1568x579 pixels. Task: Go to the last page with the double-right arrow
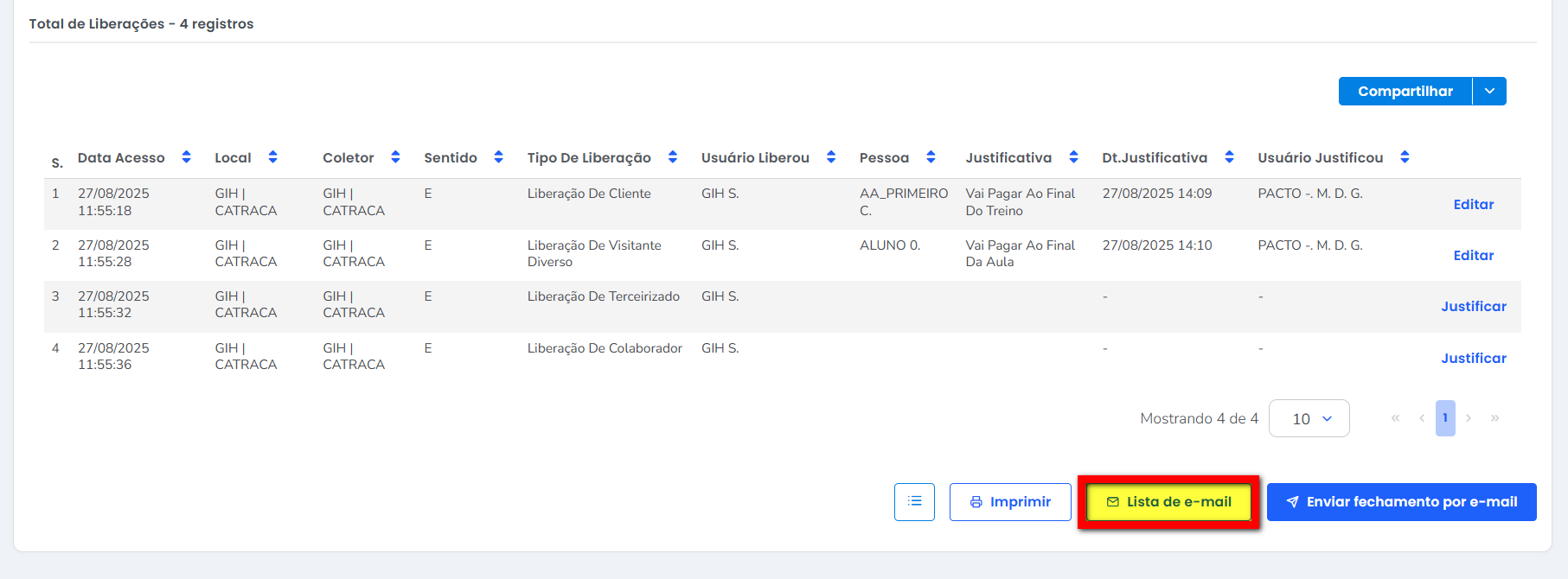(x=1494, y=418)
